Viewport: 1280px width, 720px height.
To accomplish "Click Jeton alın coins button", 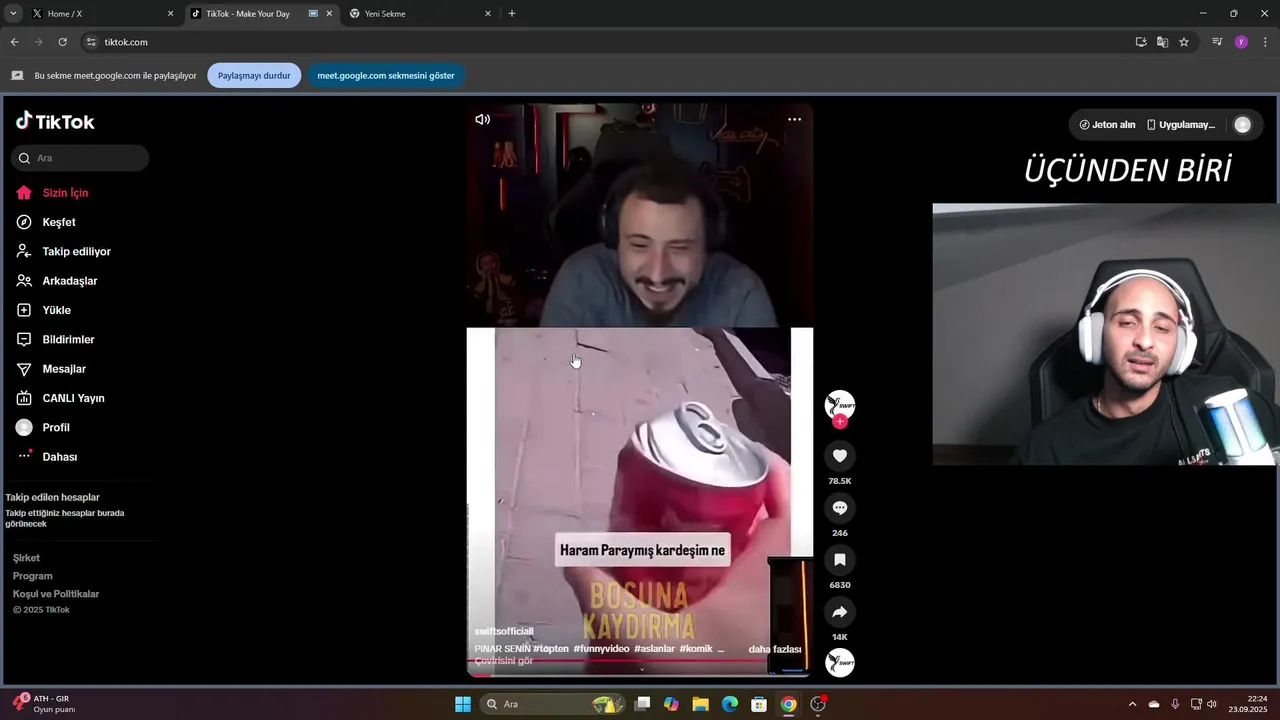I will [1107, 125].
